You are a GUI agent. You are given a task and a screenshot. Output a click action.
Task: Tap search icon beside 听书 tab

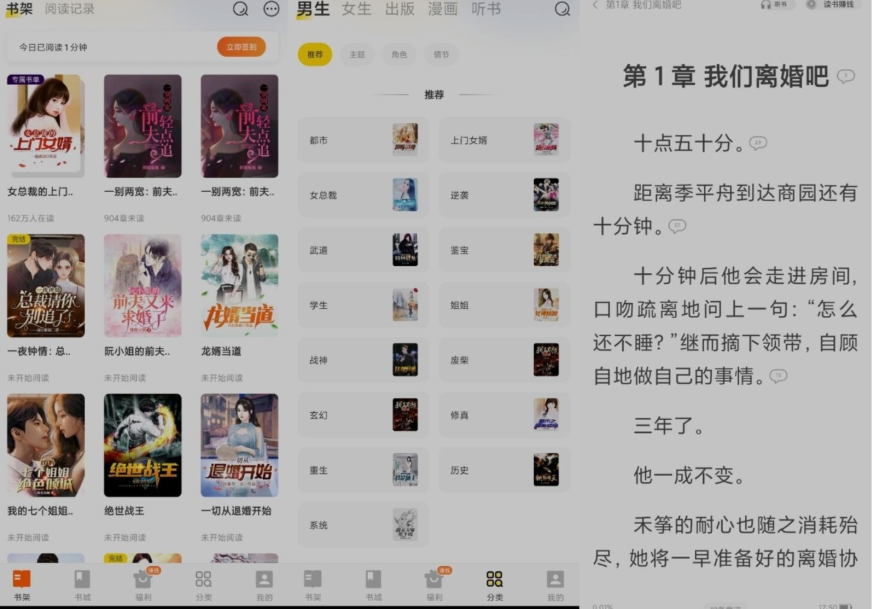pyautogui.click(x=562, y=9)
